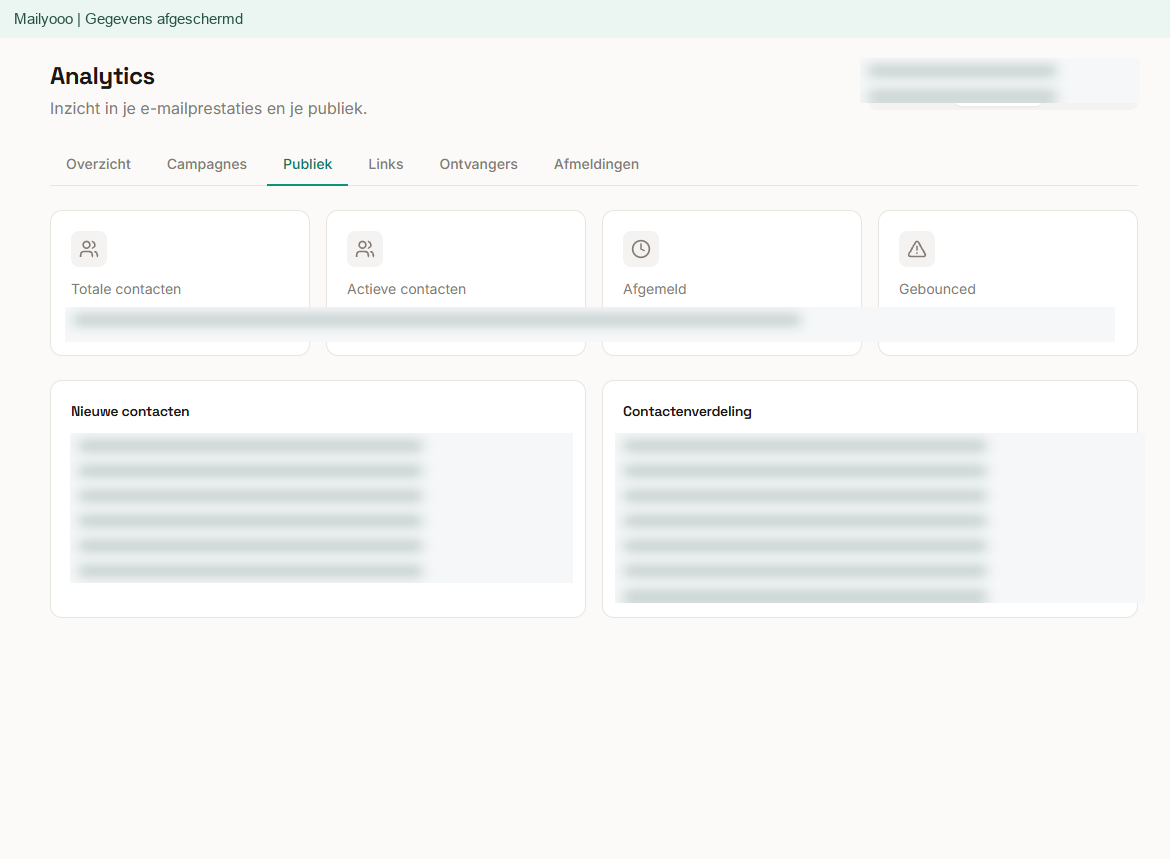Viewport: 1170px width, 859px height.
Task: Click the Nieuwe contacten heading
Action: coord(130,411)
